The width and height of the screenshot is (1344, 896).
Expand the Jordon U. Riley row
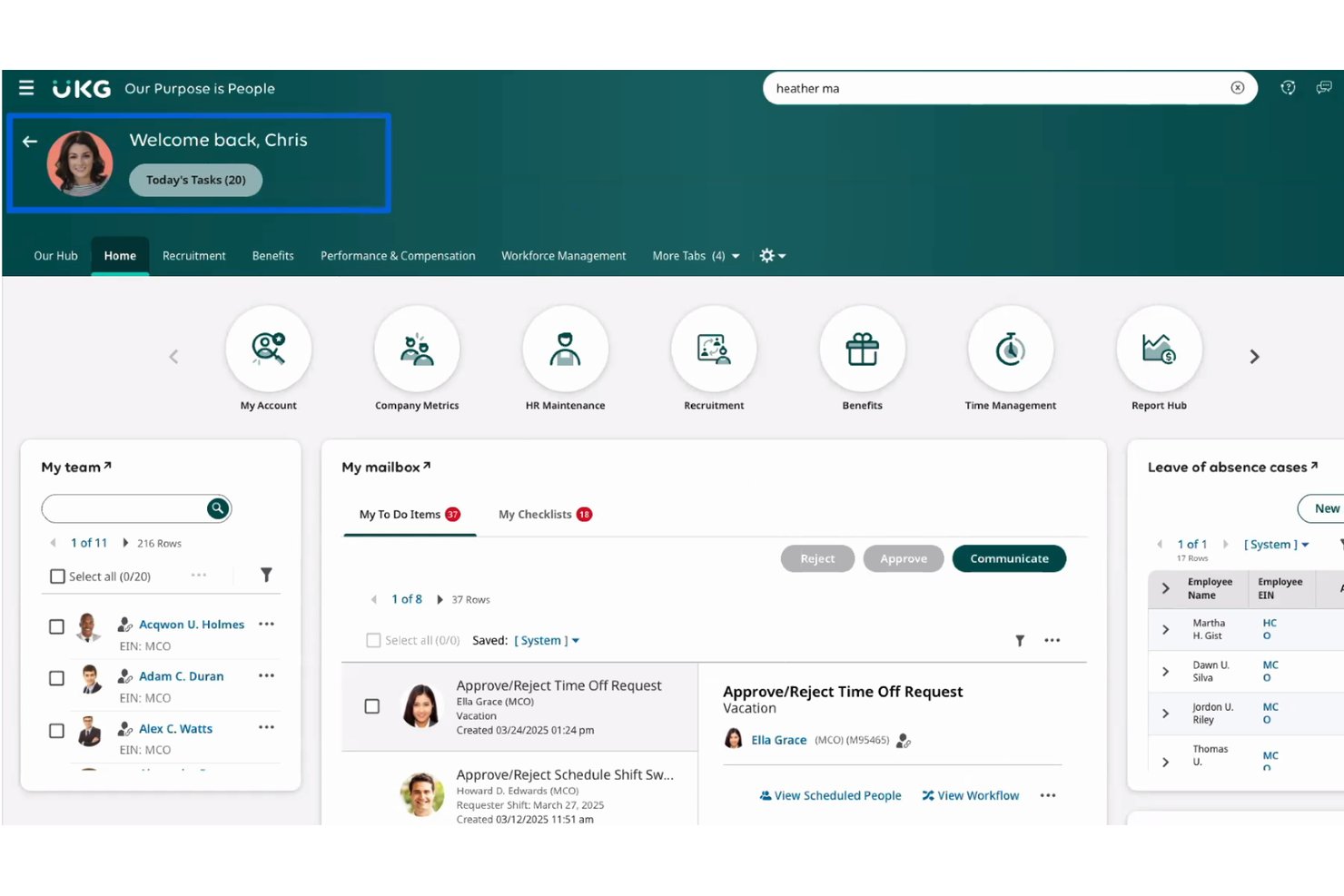[x=1165, y=714]
